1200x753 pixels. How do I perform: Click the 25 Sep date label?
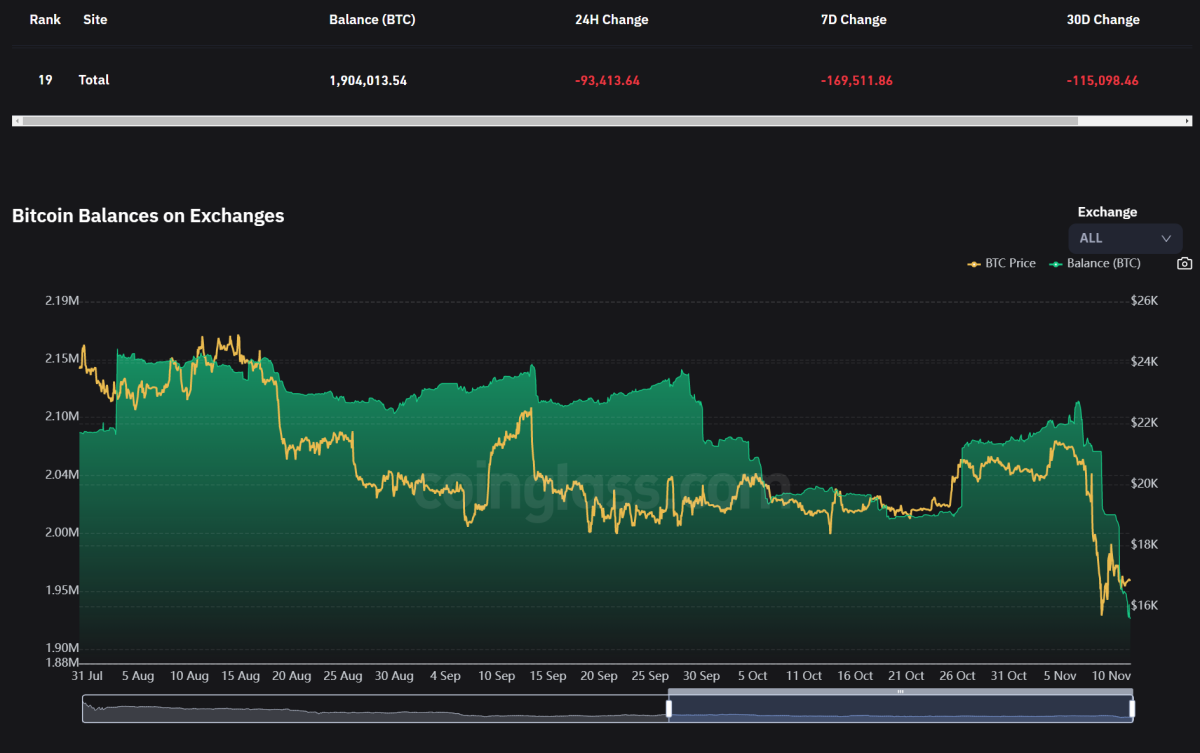(651, 676)
